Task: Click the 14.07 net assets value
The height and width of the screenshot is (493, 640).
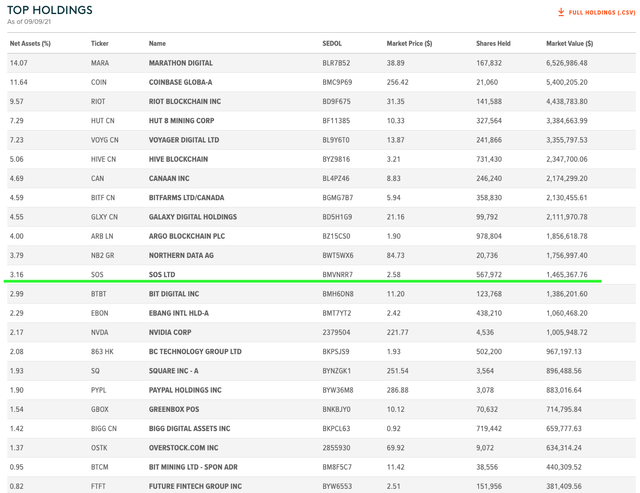Action: (18, 63)
